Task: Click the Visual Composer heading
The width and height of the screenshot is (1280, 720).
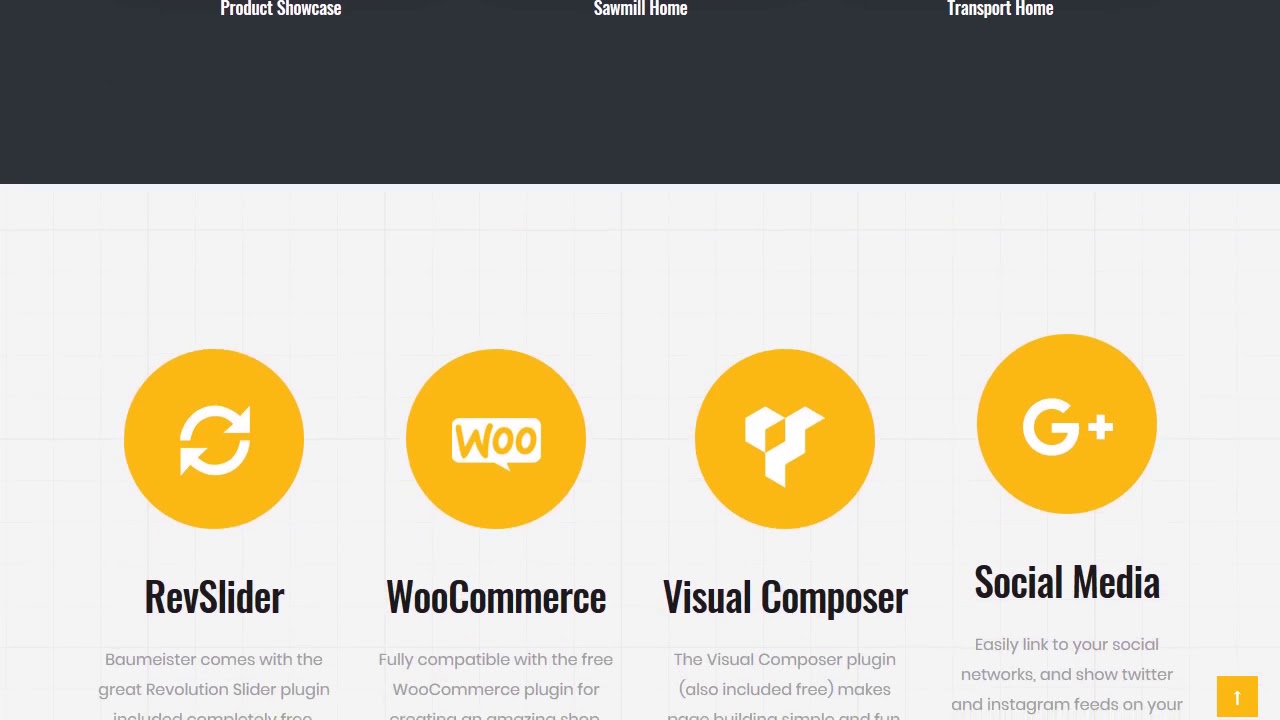Action: pos(785,598)
